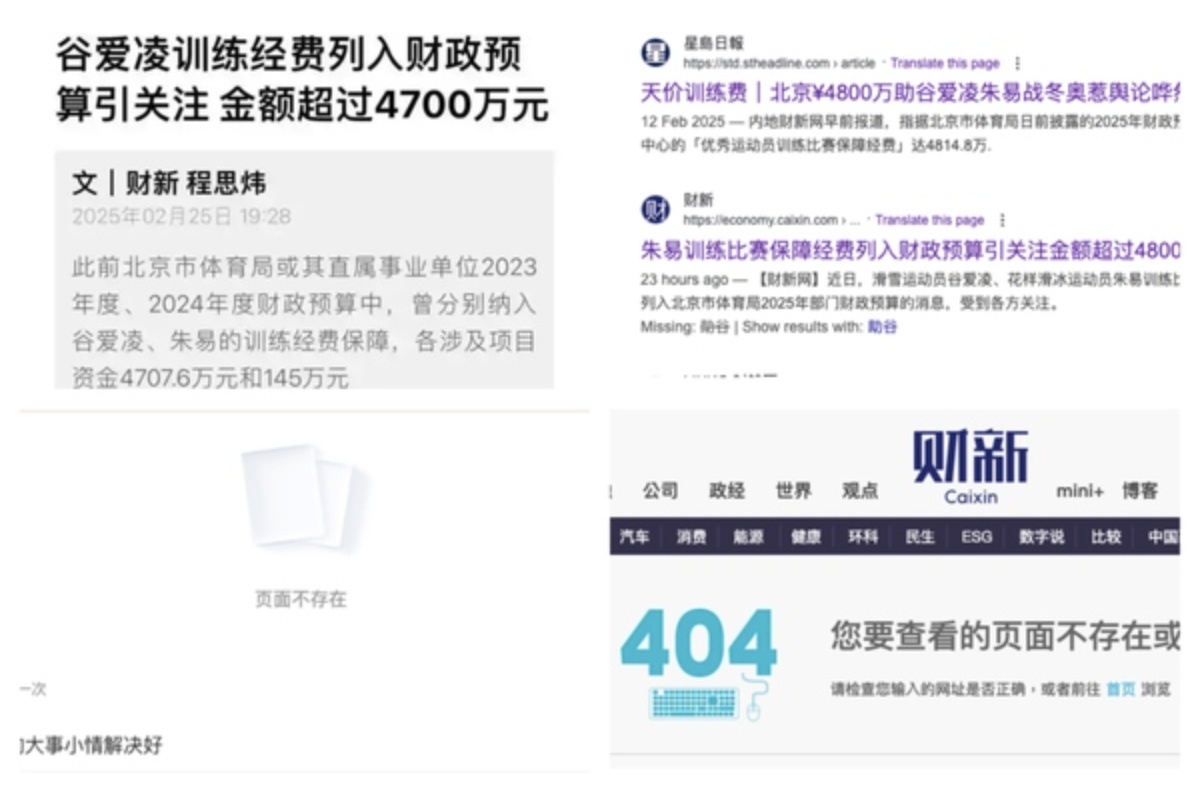Screen dimensions: 1200x798
Task: Click the date 2025年02月25日 19:28
Action: [x=182, y=216]
